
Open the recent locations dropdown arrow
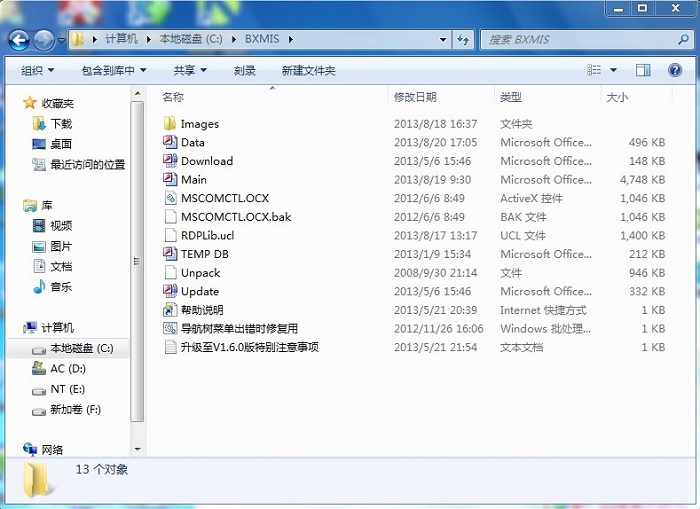(x=62, y=40)
